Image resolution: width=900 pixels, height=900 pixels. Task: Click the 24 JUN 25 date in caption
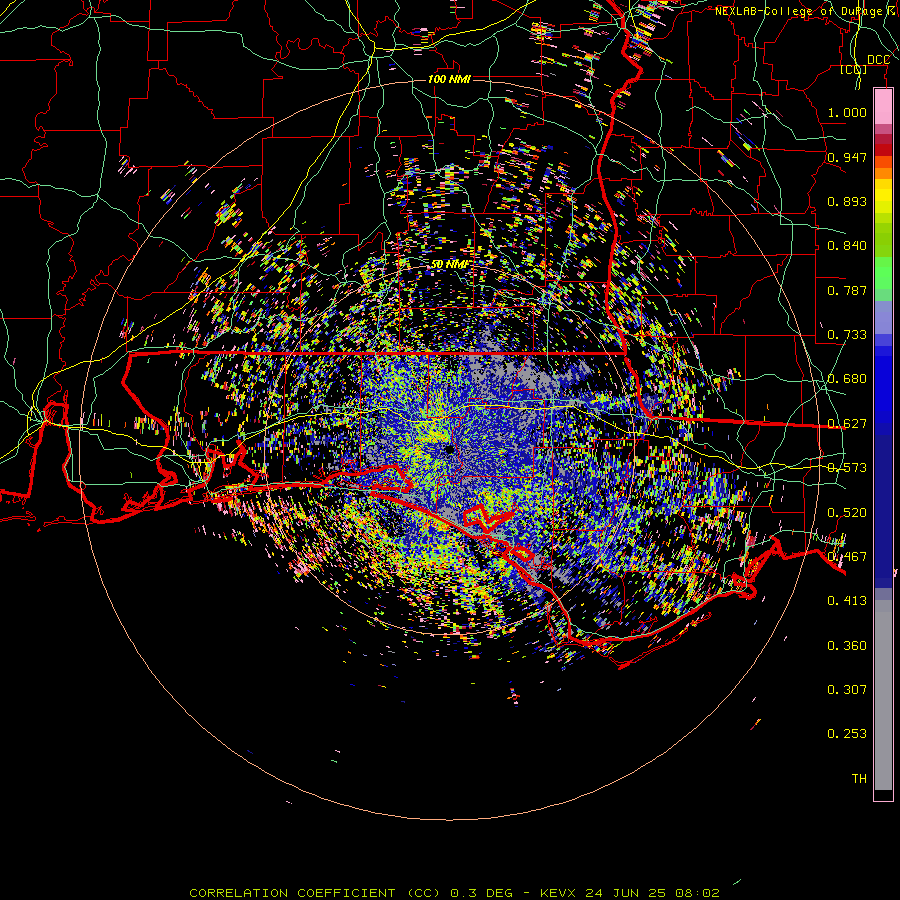tap(625, 893)
